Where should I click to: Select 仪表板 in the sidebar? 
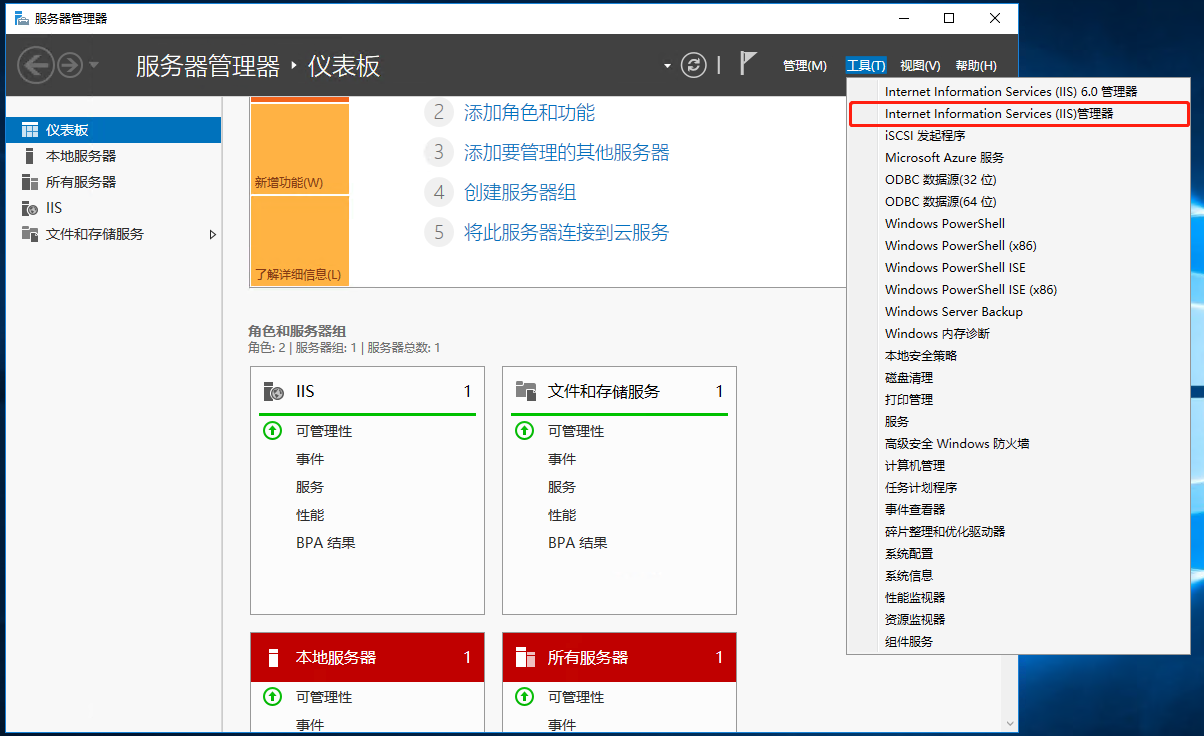pyautogui.click(x=113, y=130)
